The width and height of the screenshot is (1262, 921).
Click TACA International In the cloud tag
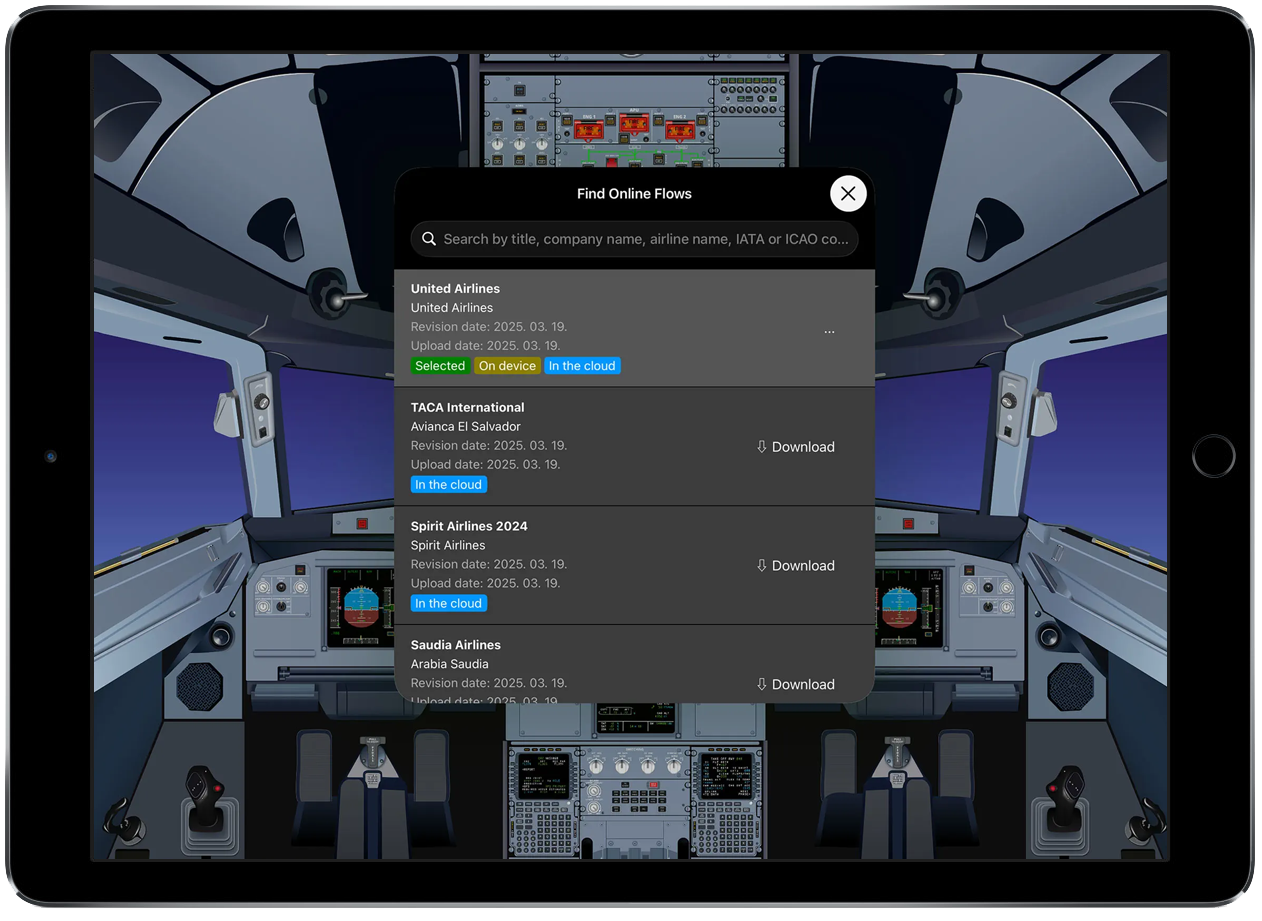pos(449,485)
